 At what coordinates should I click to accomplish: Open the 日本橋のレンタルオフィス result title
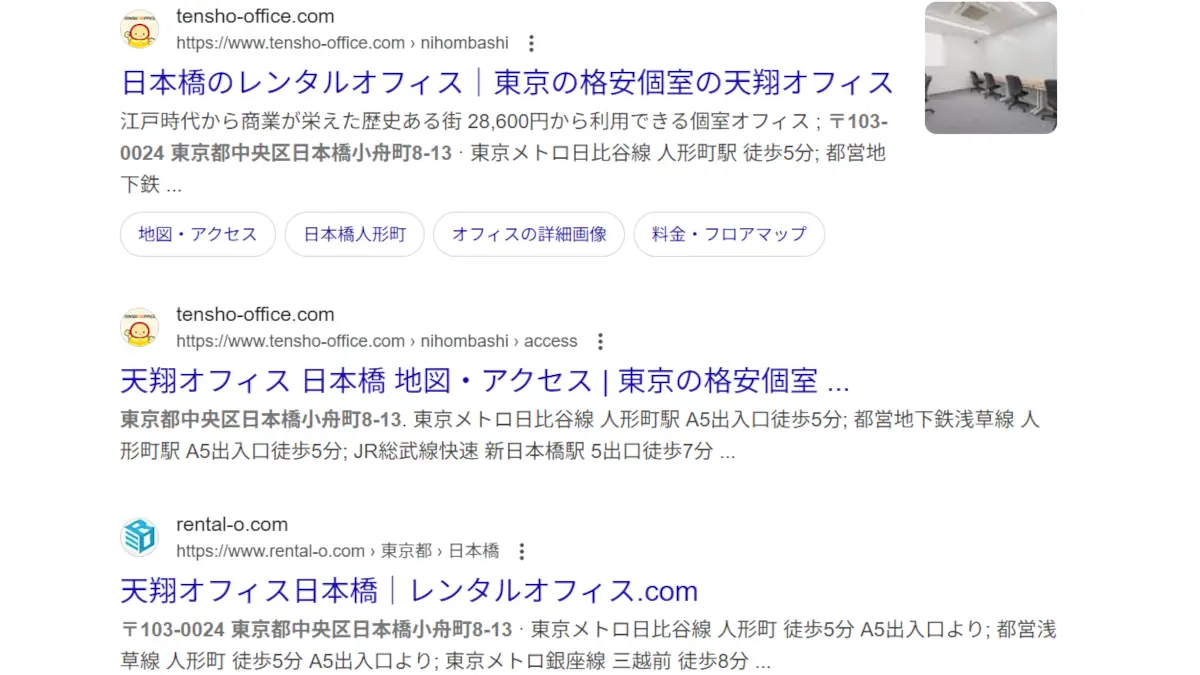507,82
